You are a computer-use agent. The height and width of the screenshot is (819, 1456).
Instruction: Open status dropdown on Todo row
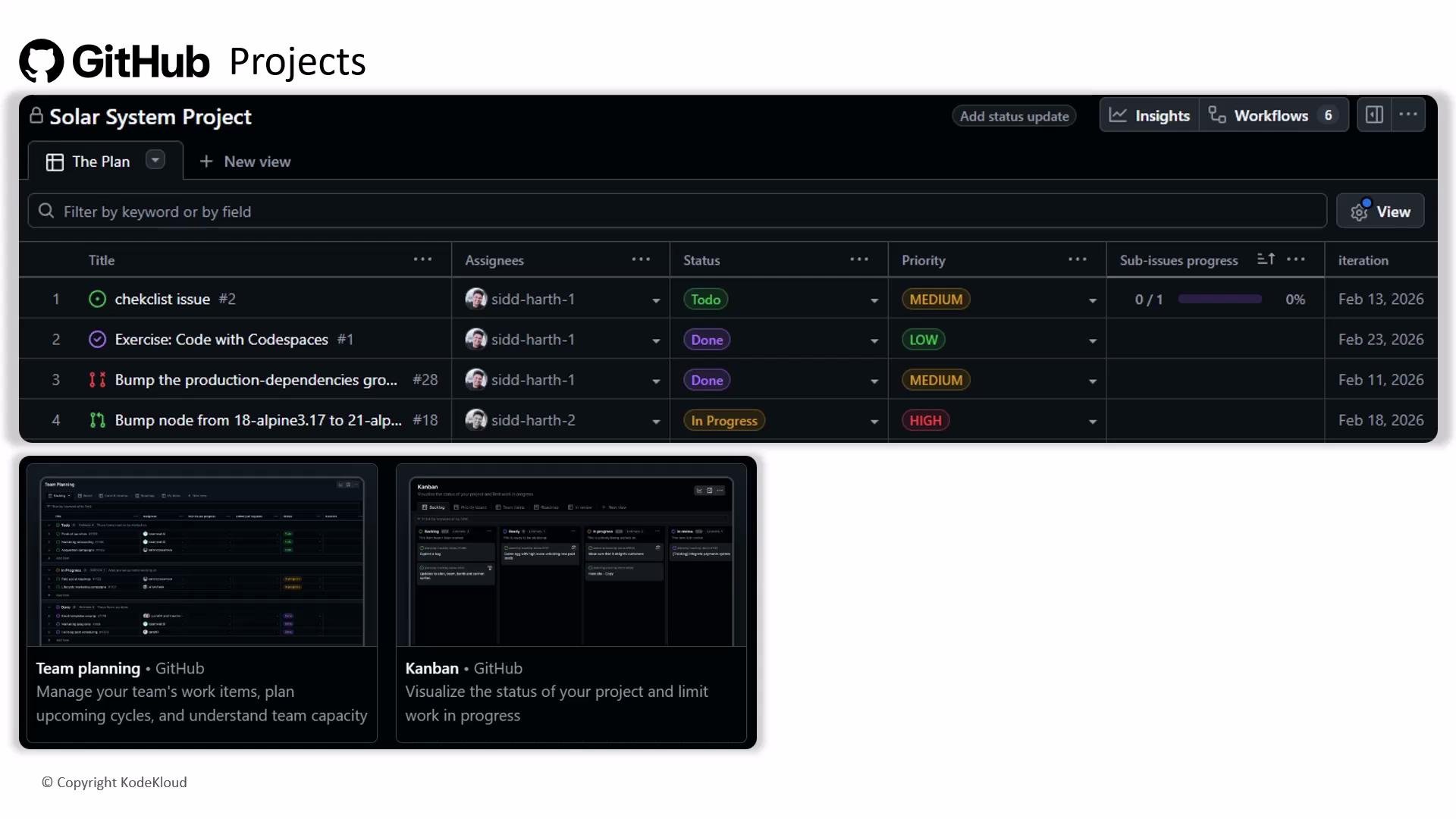(x=874, y=300)
